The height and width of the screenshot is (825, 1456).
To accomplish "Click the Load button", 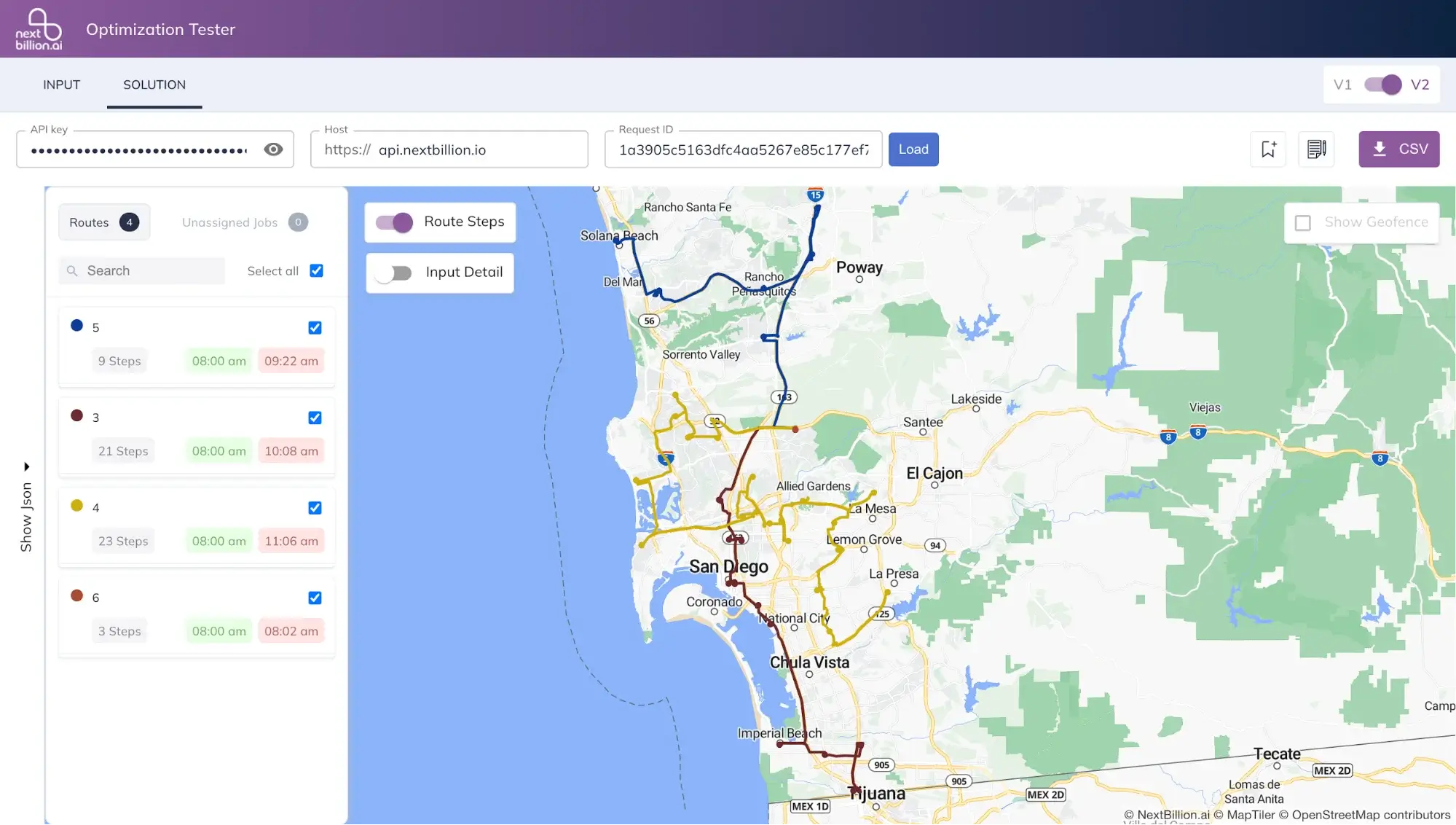I will click(x=912, y=149).
